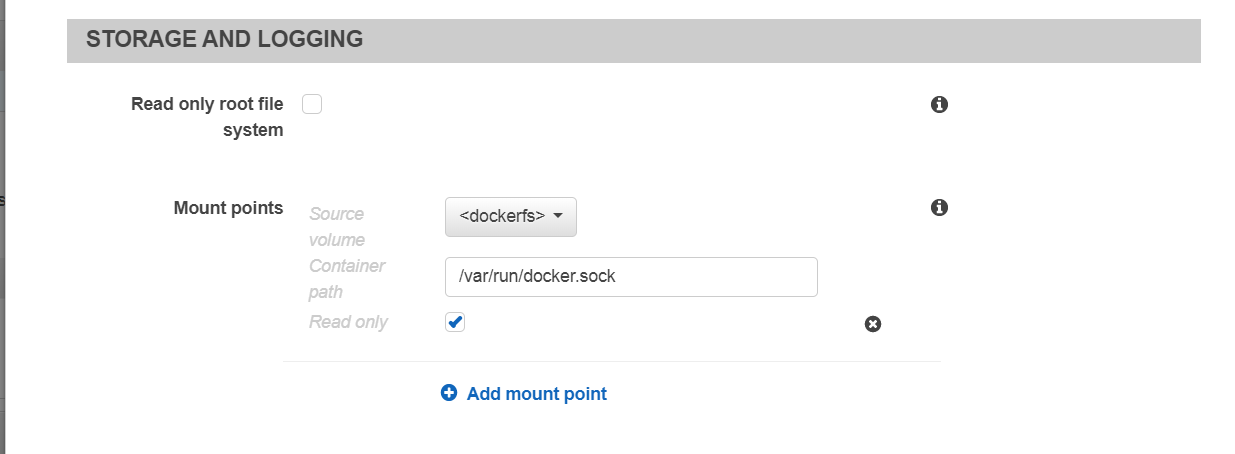Enable Read only root file system checkbox
The width and height of the screenshot is (1235, 454).
pos(312,104)
